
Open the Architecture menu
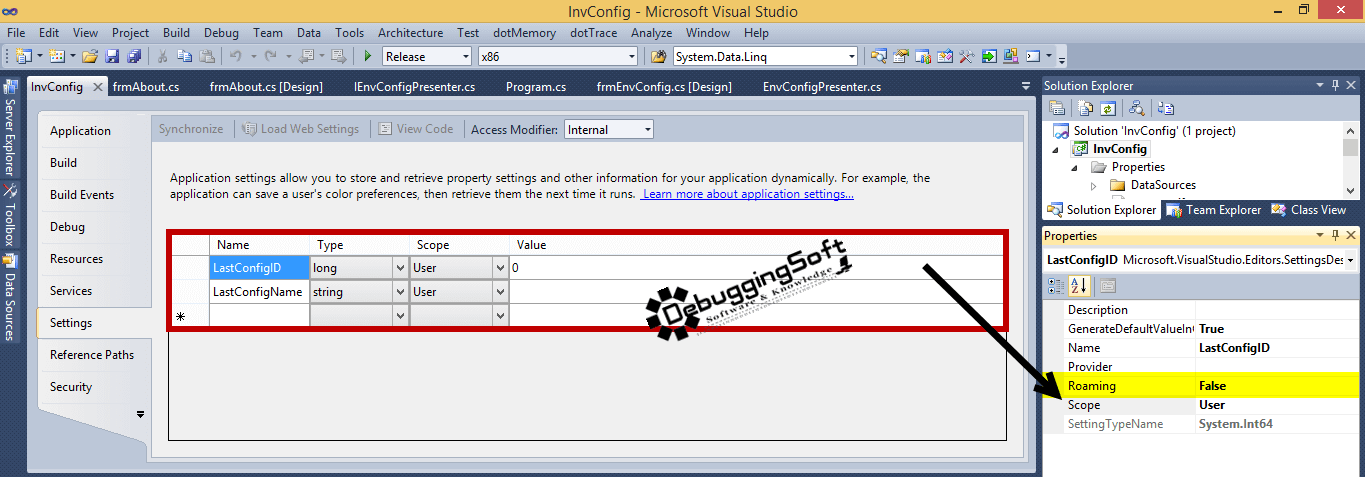[410, 33]
